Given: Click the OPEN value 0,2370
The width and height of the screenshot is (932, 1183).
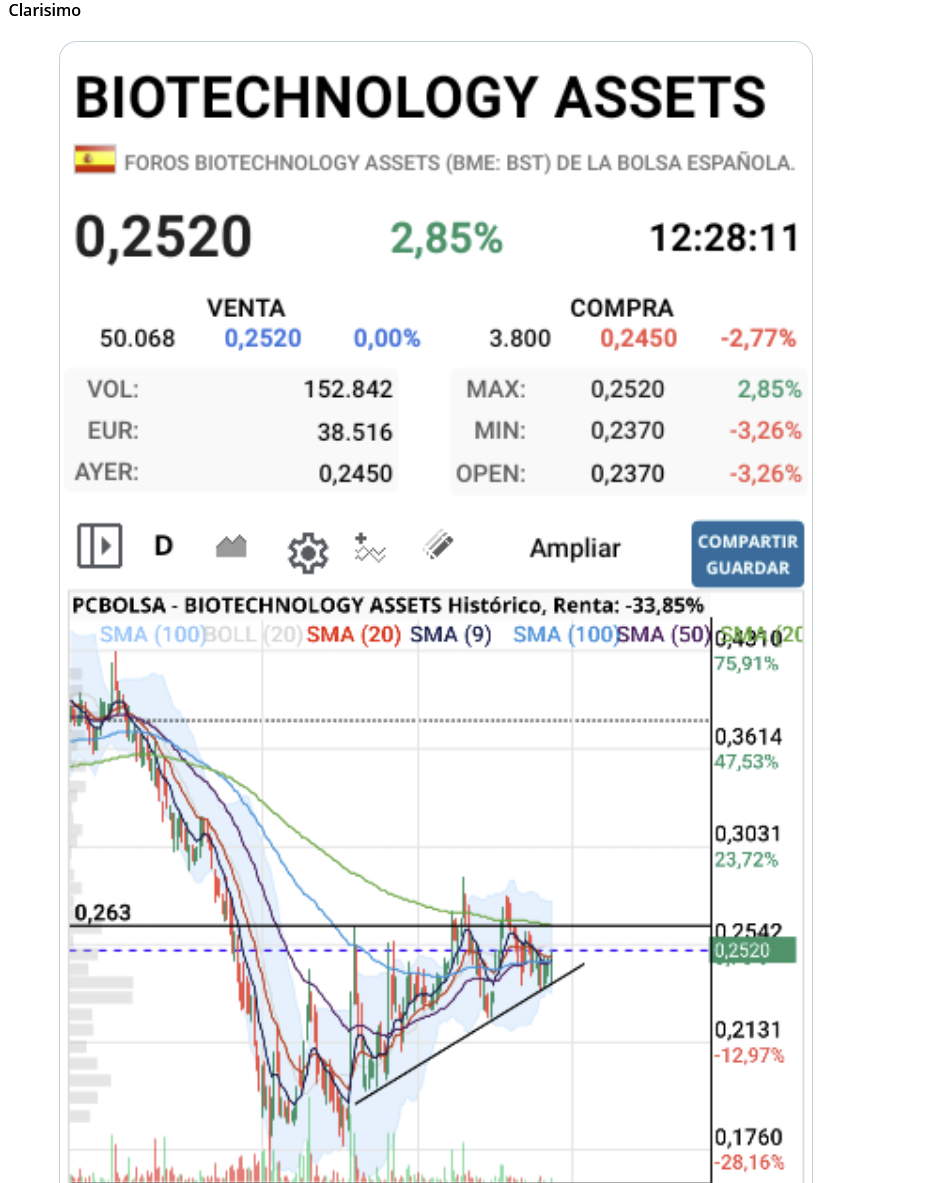Looking at the screenshot, I should pyautogui.click(x=627, y=474).
